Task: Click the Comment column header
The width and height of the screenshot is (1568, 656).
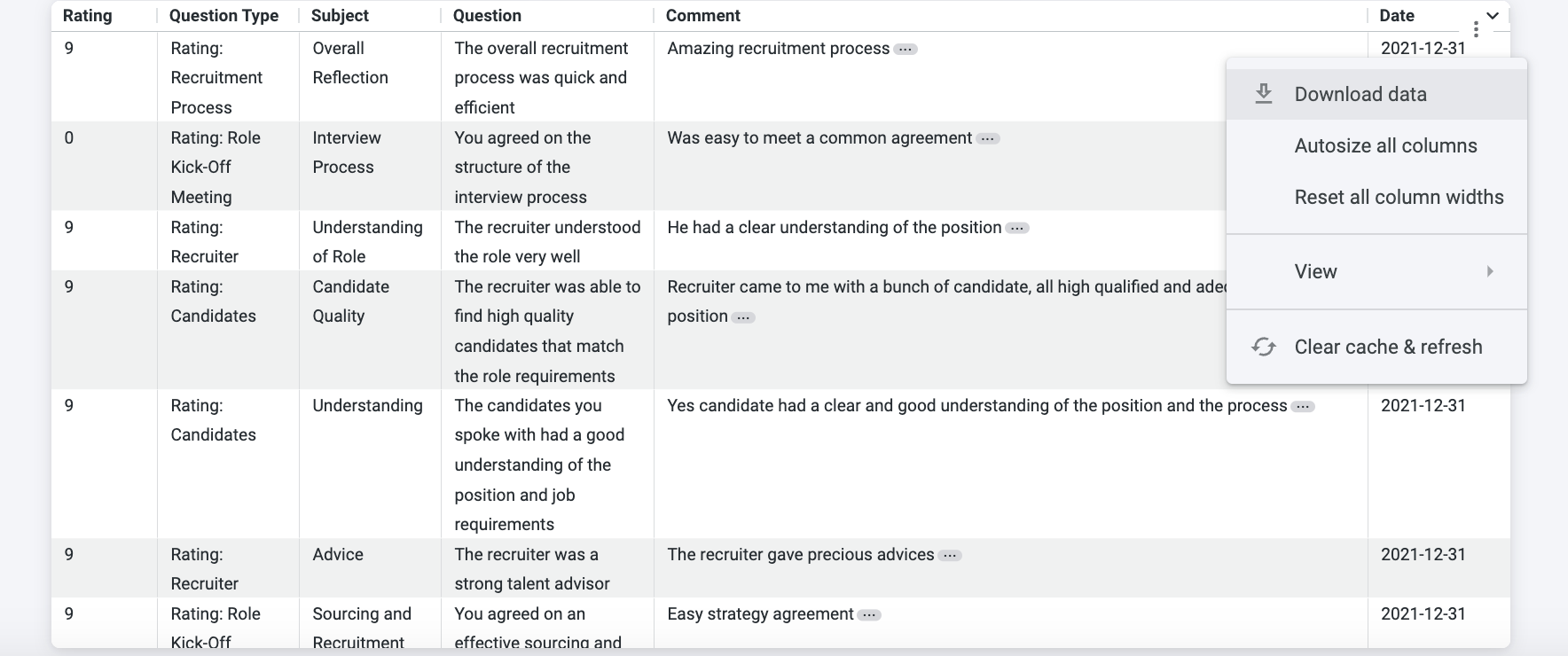Action: (703, 15)
